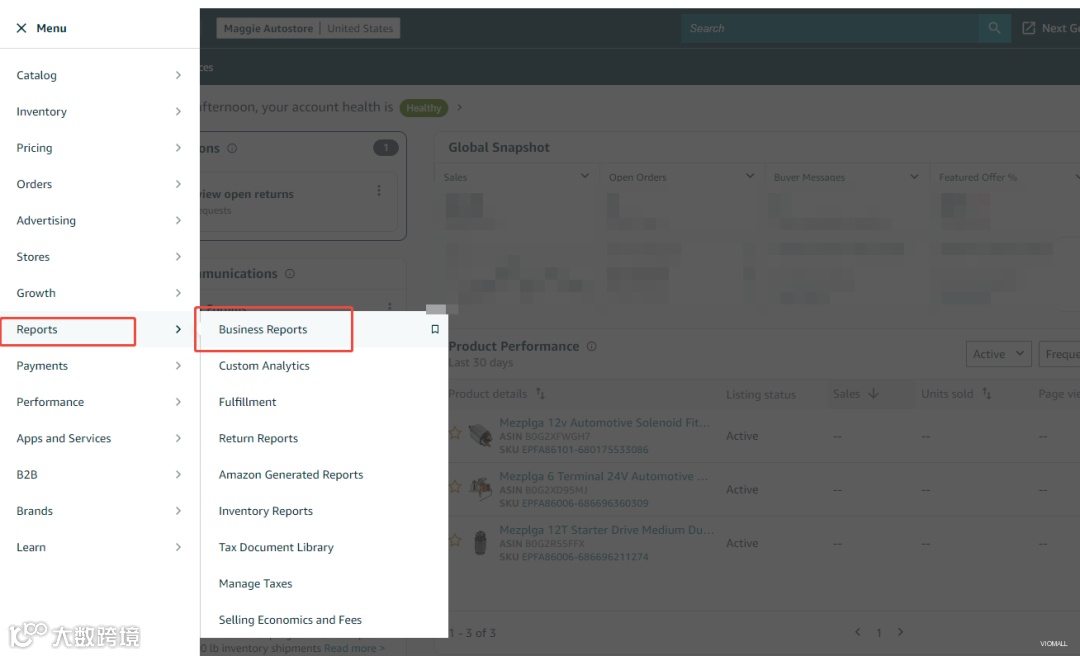Sort by Units sold column
This screenshot has height=656, width=1080.
click(x=986, y=393)
